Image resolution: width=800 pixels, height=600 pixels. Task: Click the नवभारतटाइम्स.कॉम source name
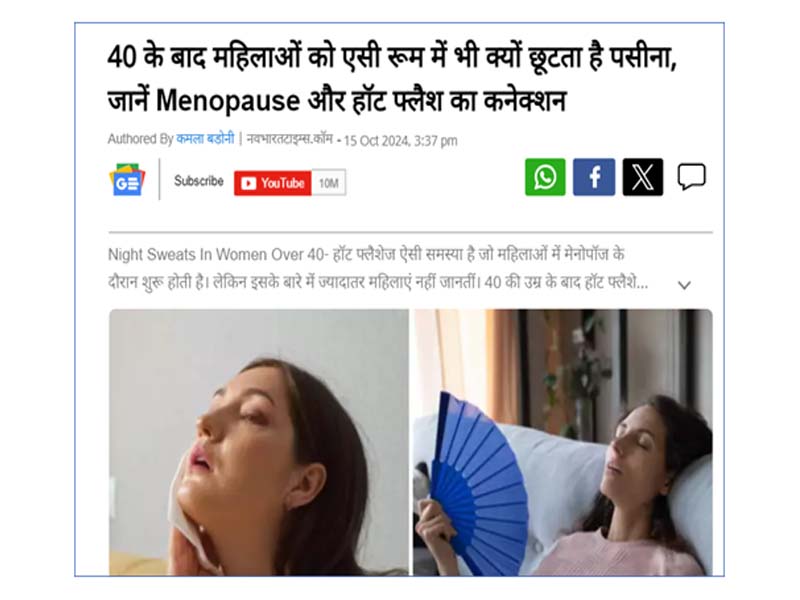pos(289,139)
